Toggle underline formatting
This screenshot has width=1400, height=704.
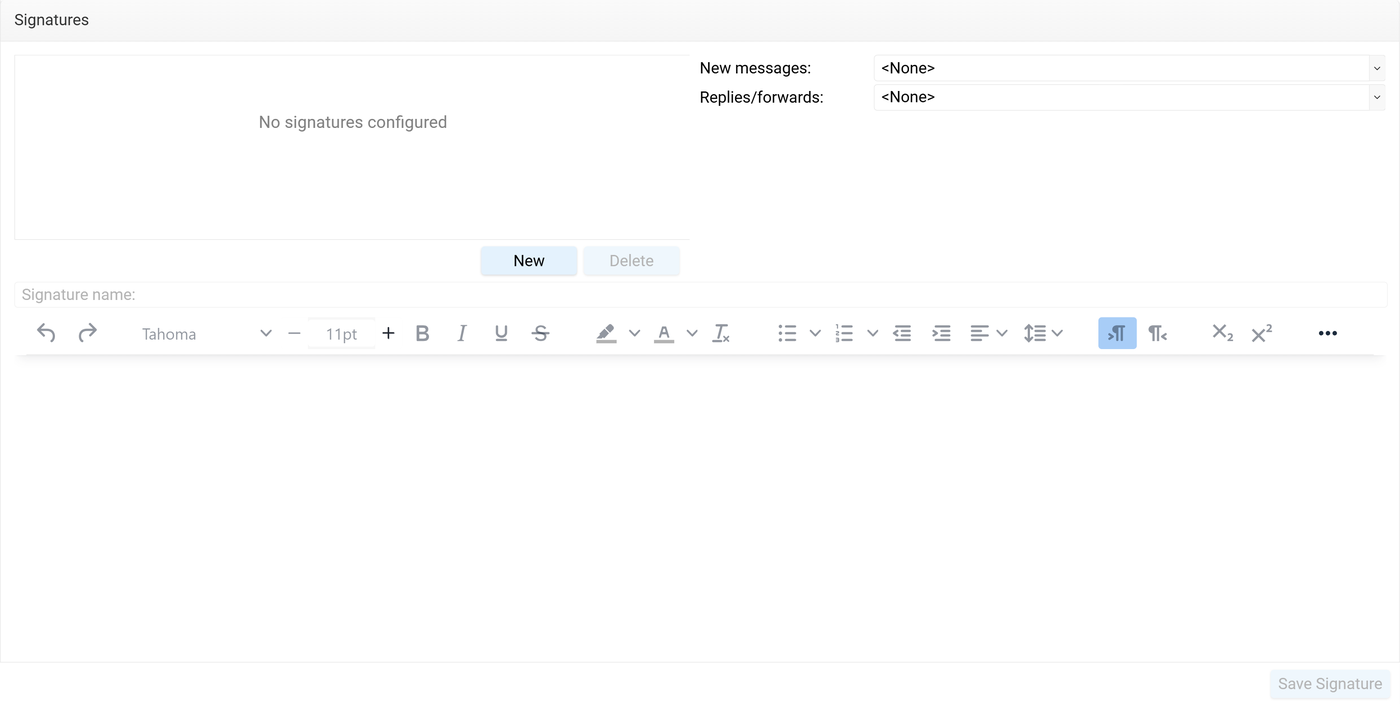coord(501,333)
